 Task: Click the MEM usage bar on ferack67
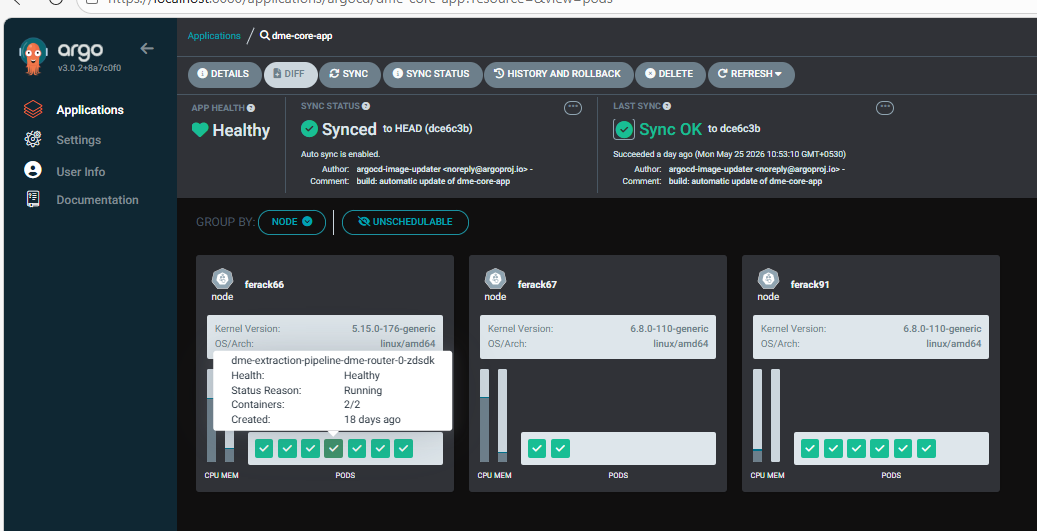tap(503, 415)
